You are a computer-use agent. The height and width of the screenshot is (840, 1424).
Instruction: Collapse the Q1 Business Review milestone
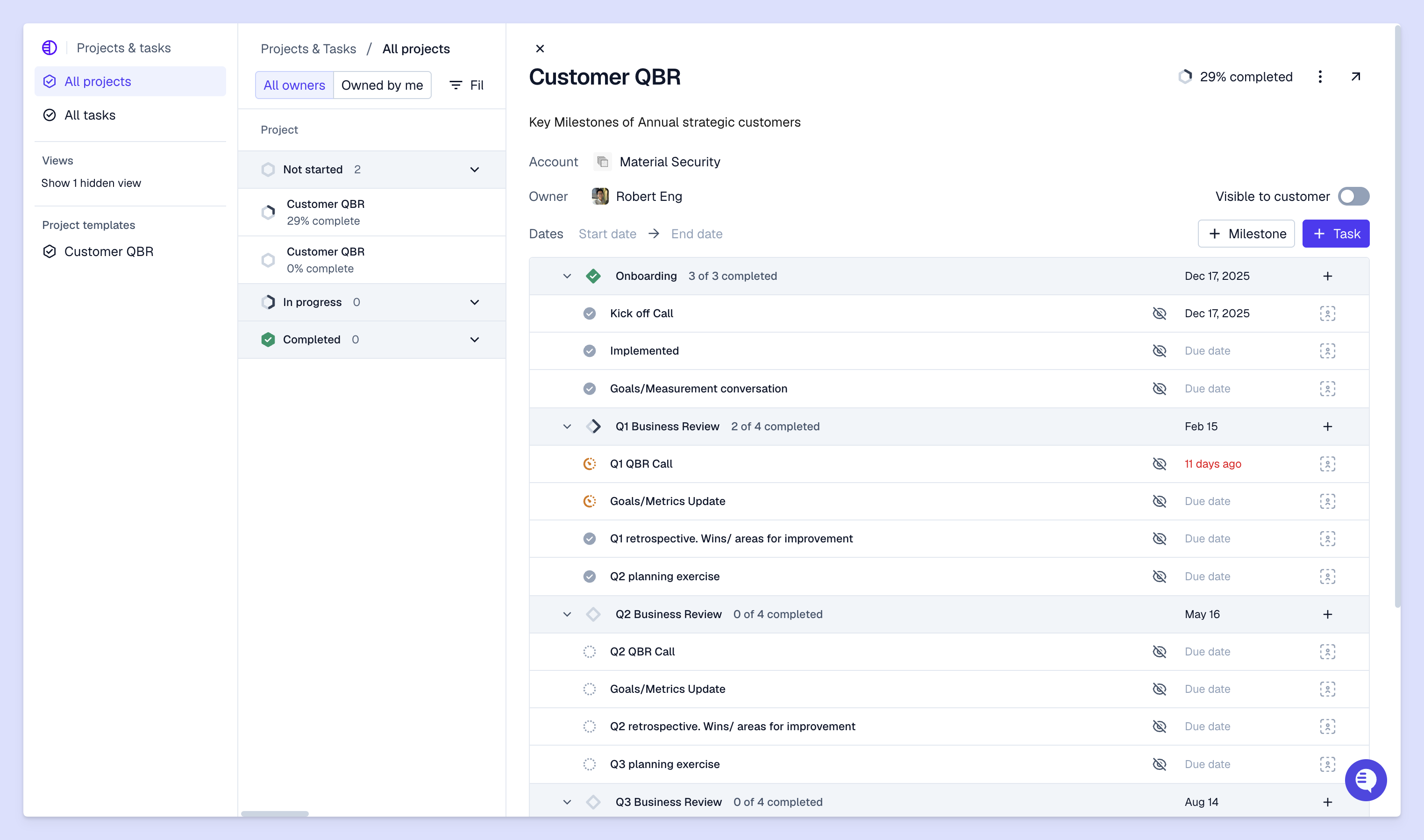click(x=567, y=426)
